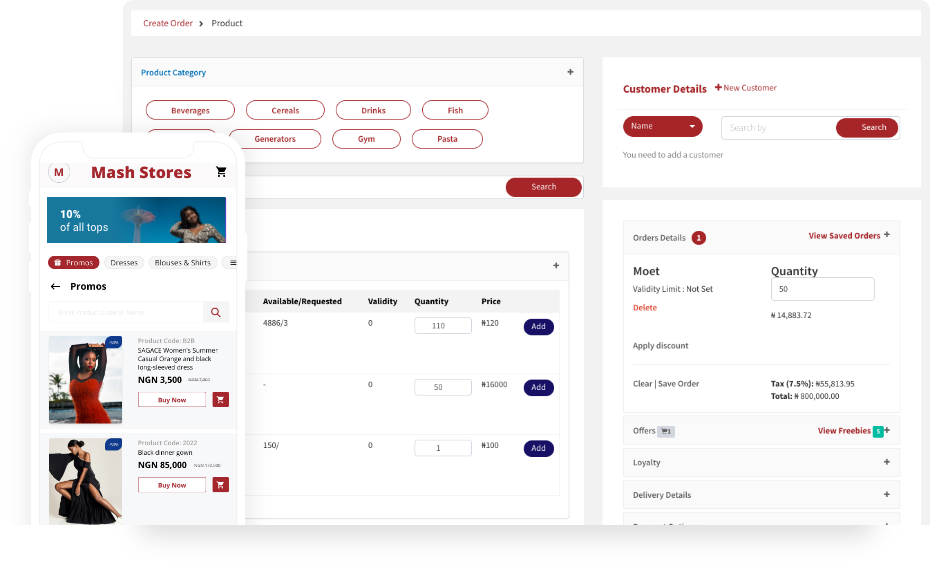The image size is (930, 576).
Task: Focus the Search by customer field
Action: click(779, 128)
